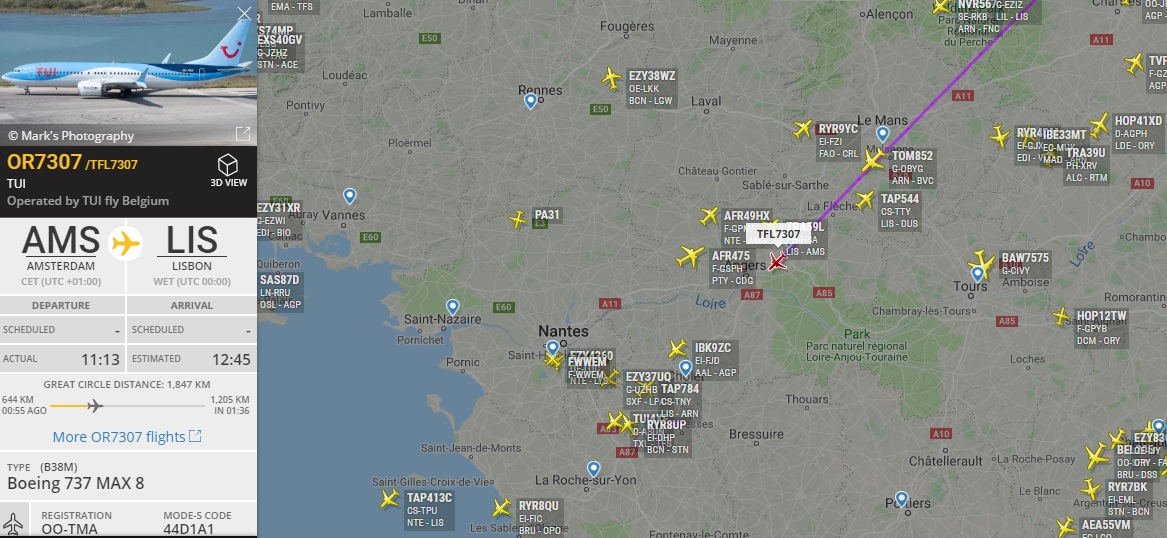Image resolution: width=1167 pixels, height=538 pixels.
Task: Click the Poitiers airport pin marker
Action: coord(901,499)
